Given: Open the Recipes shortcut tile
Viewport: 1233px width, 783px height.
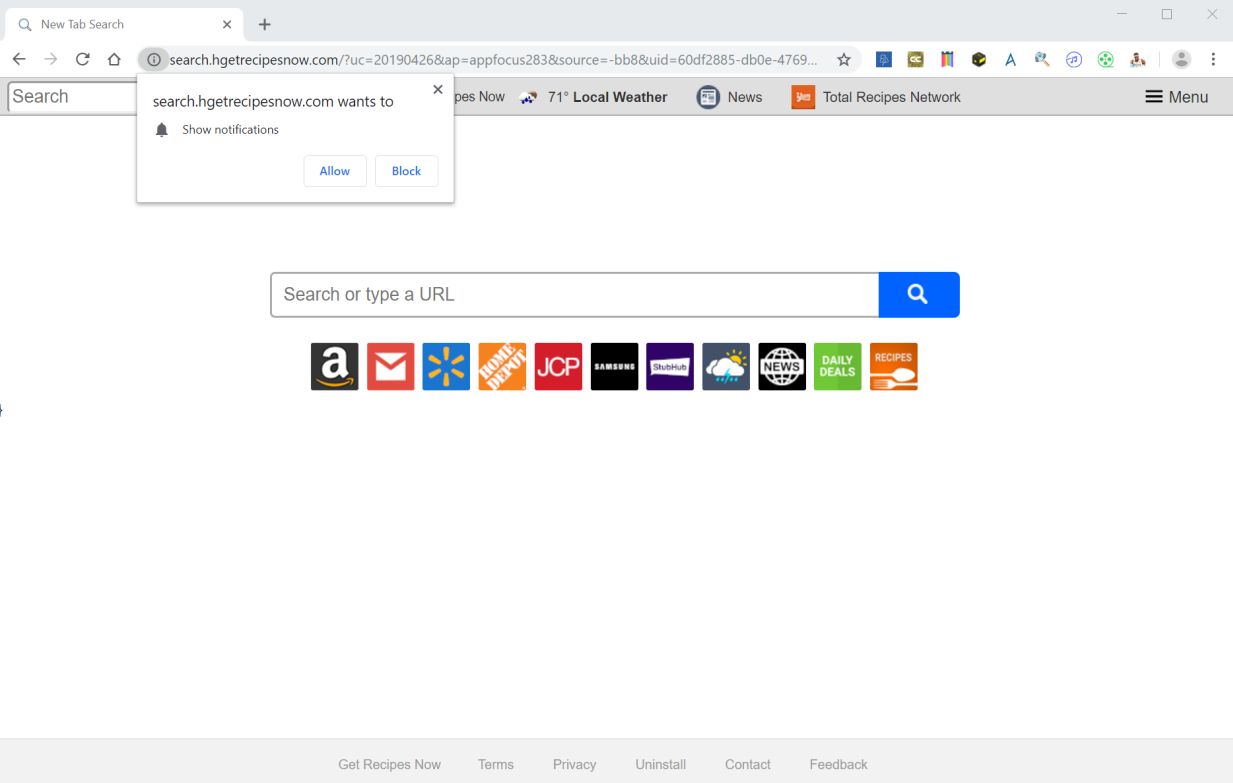Looking at the screenshot, I should (894, 366).
